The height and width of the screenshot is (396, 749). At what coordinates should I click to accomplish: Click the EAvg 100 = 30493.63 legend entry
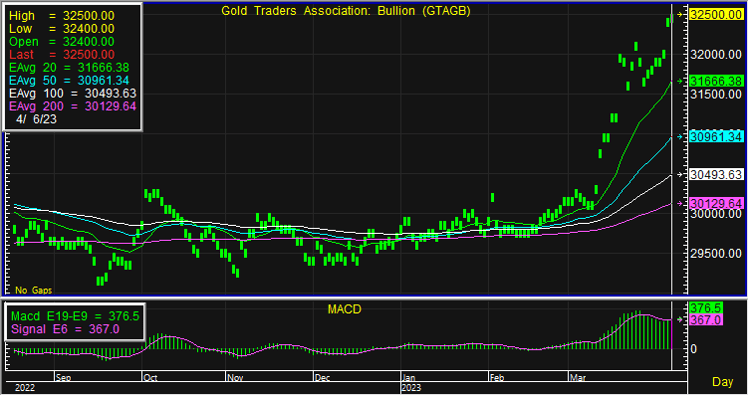pyautogui.click(x=73, y=93)
